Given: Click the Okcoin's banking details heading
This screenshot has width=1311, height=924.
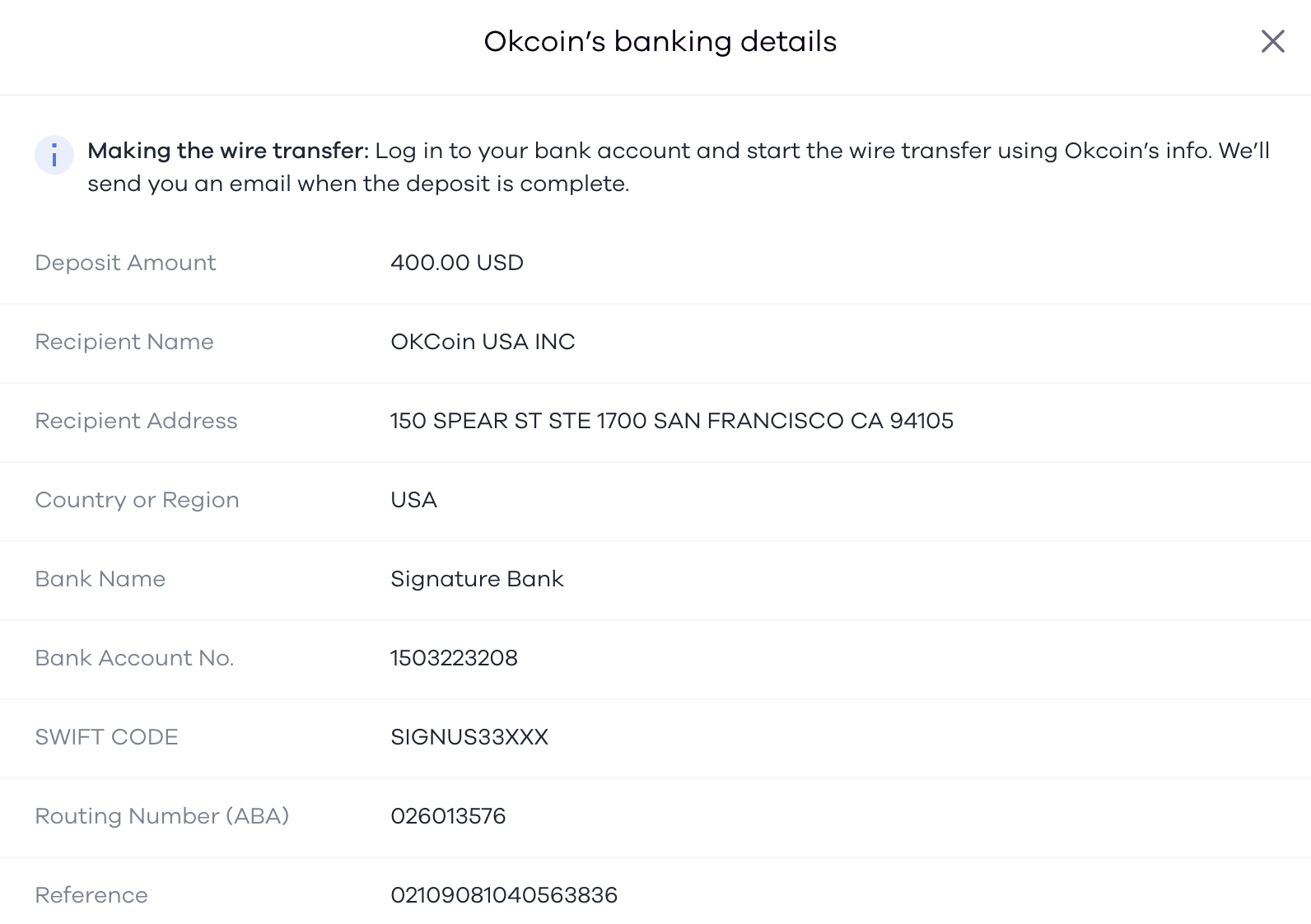Looking at the screenshot, I should click(660, 41).
